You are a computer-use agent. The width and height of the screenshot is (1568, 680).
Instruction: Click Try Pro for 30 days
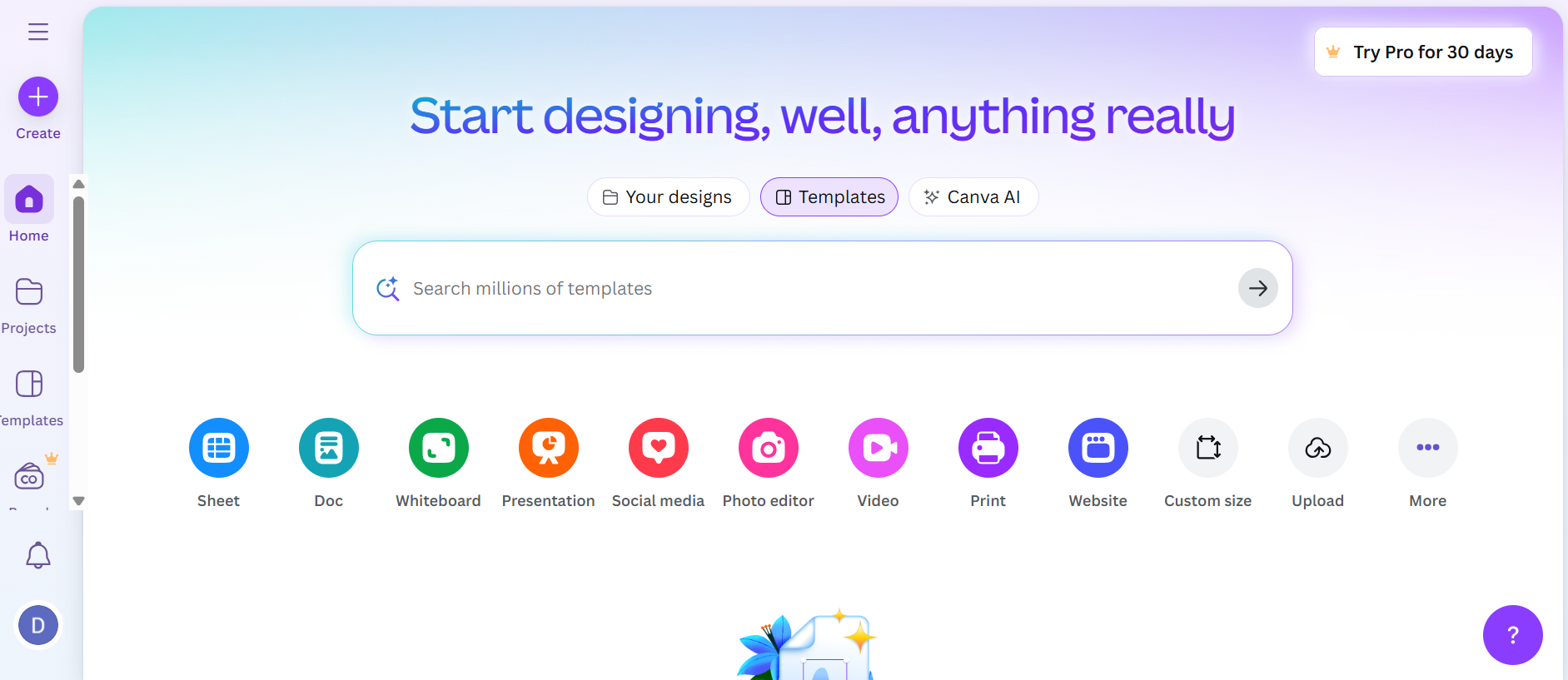coord(1422,52)
